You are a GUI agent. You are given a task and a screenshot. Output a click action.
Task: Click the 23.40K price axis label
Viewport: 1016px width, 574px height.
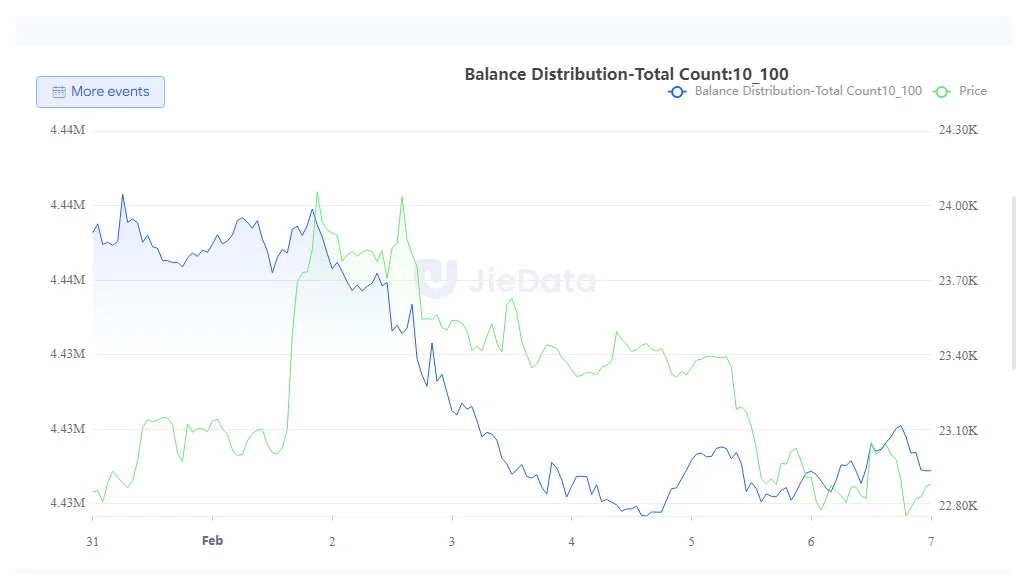958,356
